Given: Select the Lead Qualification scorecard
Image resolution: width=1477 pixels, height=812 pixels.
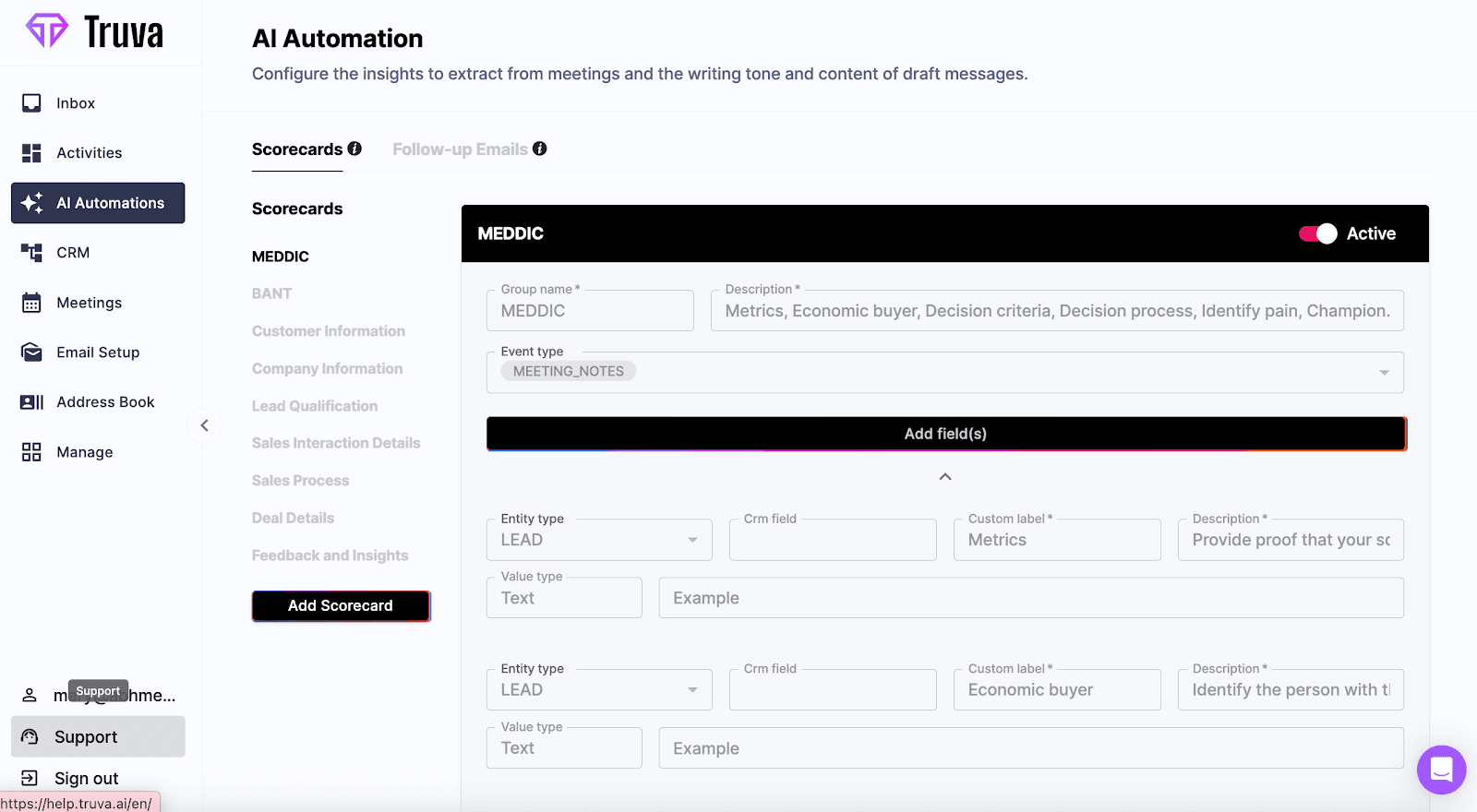Looking at the screenshot, I should 315,406.
